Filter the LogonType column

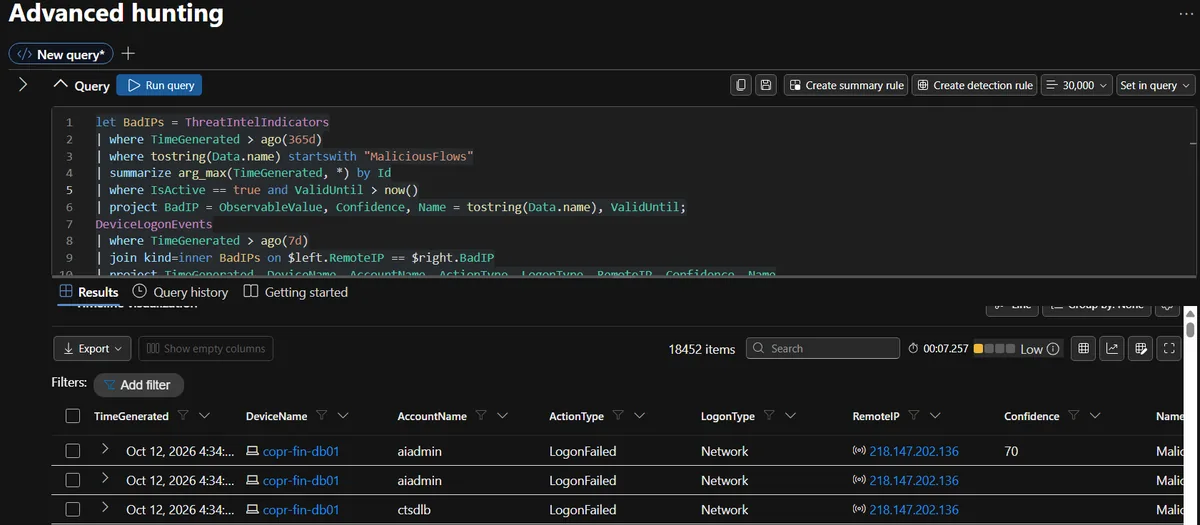[x=768, y=416]
